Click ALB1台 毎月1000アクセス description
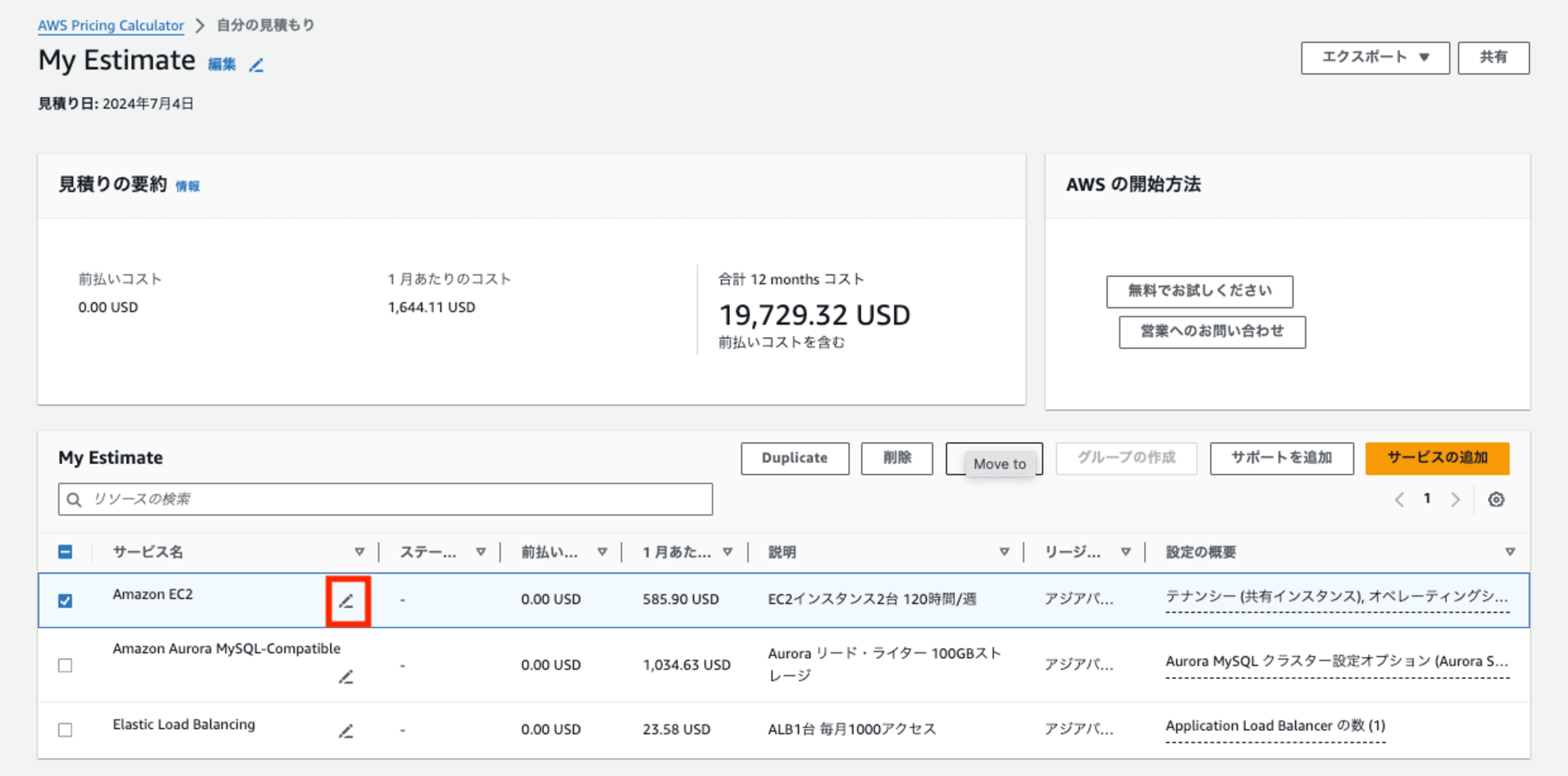This screenshot has height=776, width=1568. click(851, 730)
